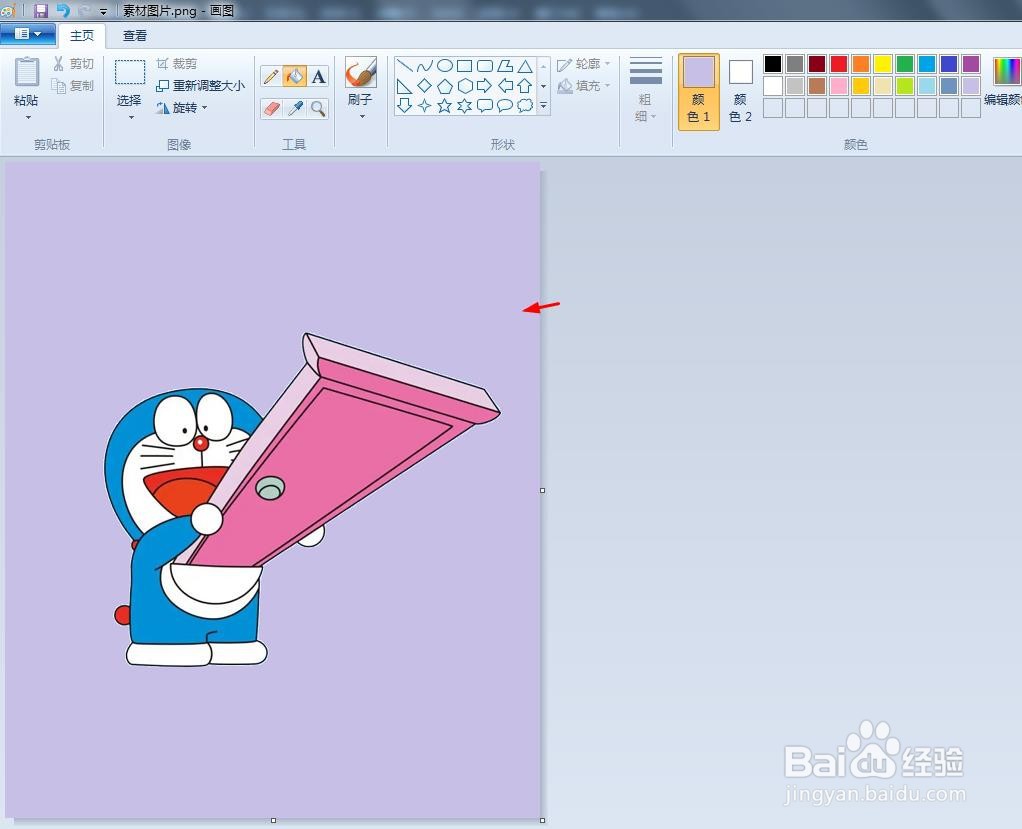1022x829 pixels.
Task: Switch to the 查看 View tab
Action: tap(135, 36)
